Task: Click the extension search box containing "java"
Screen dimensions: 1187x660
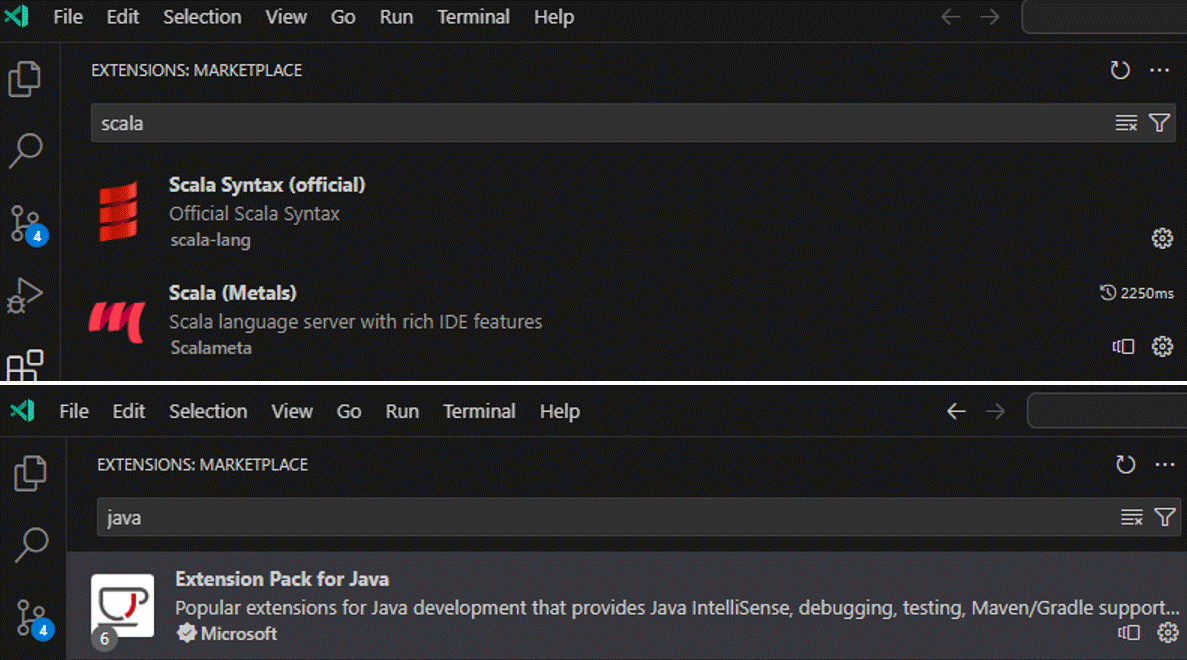Action: click(600, 517)
